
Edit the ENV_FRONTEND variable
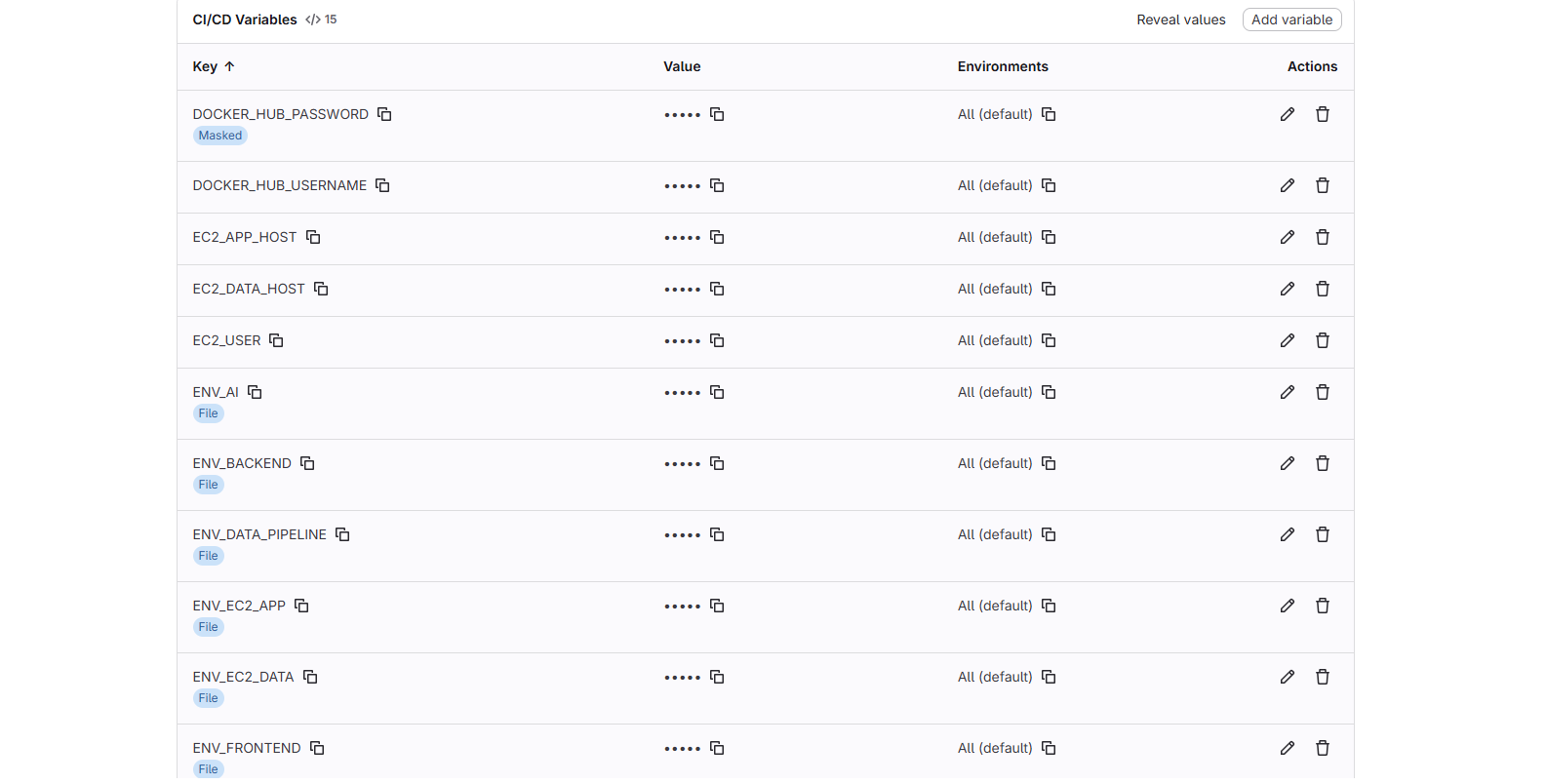click(x=1287, y=748)
